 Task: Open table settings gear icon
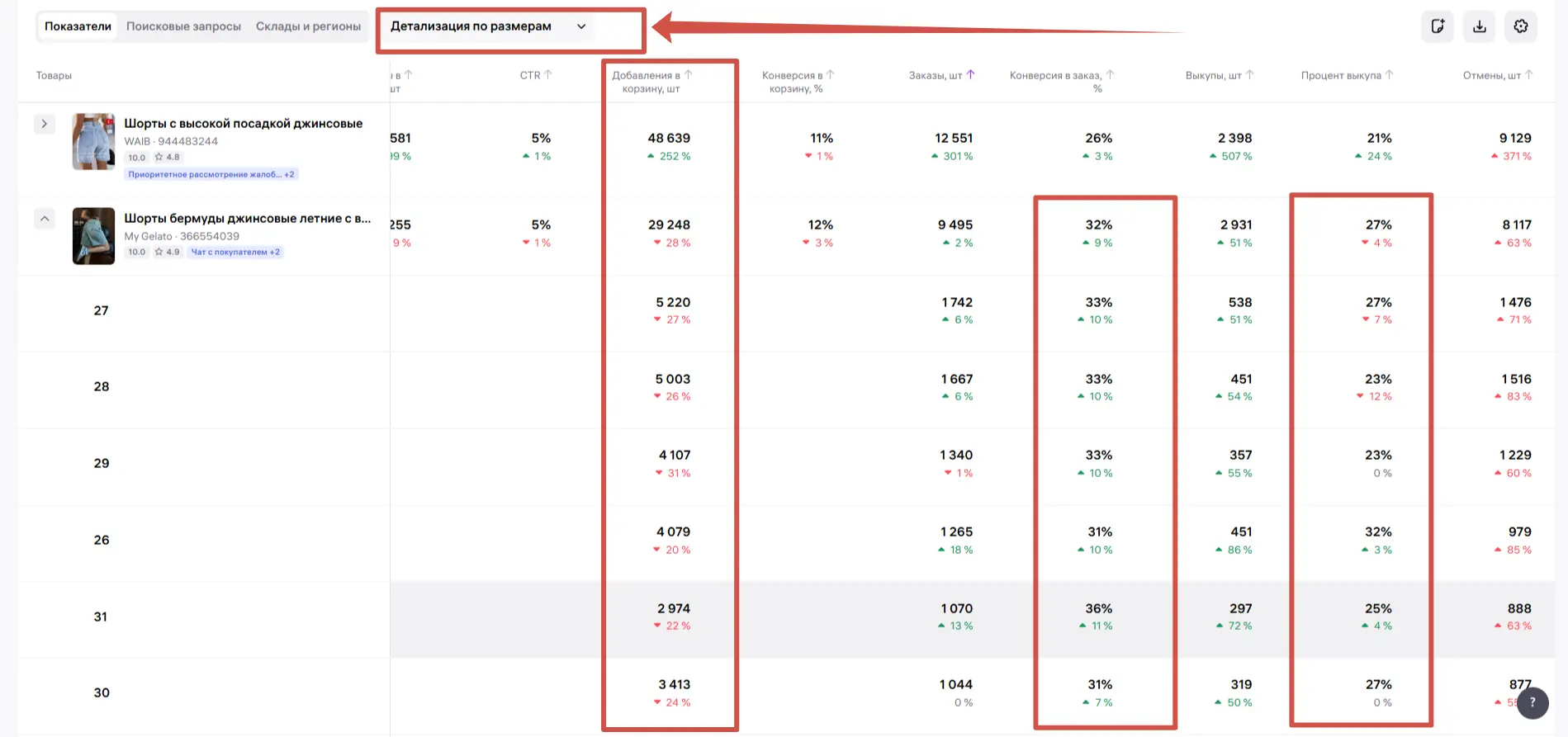1521,26
